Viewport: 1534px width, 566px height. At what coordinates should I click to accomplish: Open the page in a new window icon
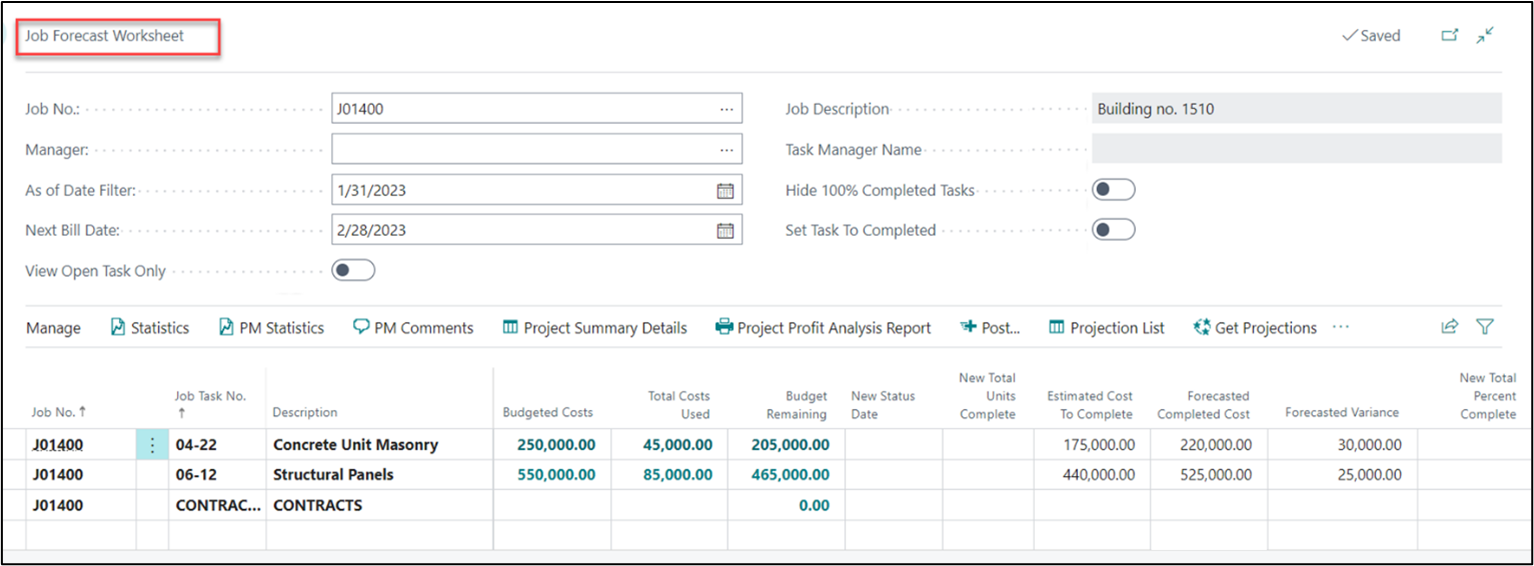pos(1449,36)
